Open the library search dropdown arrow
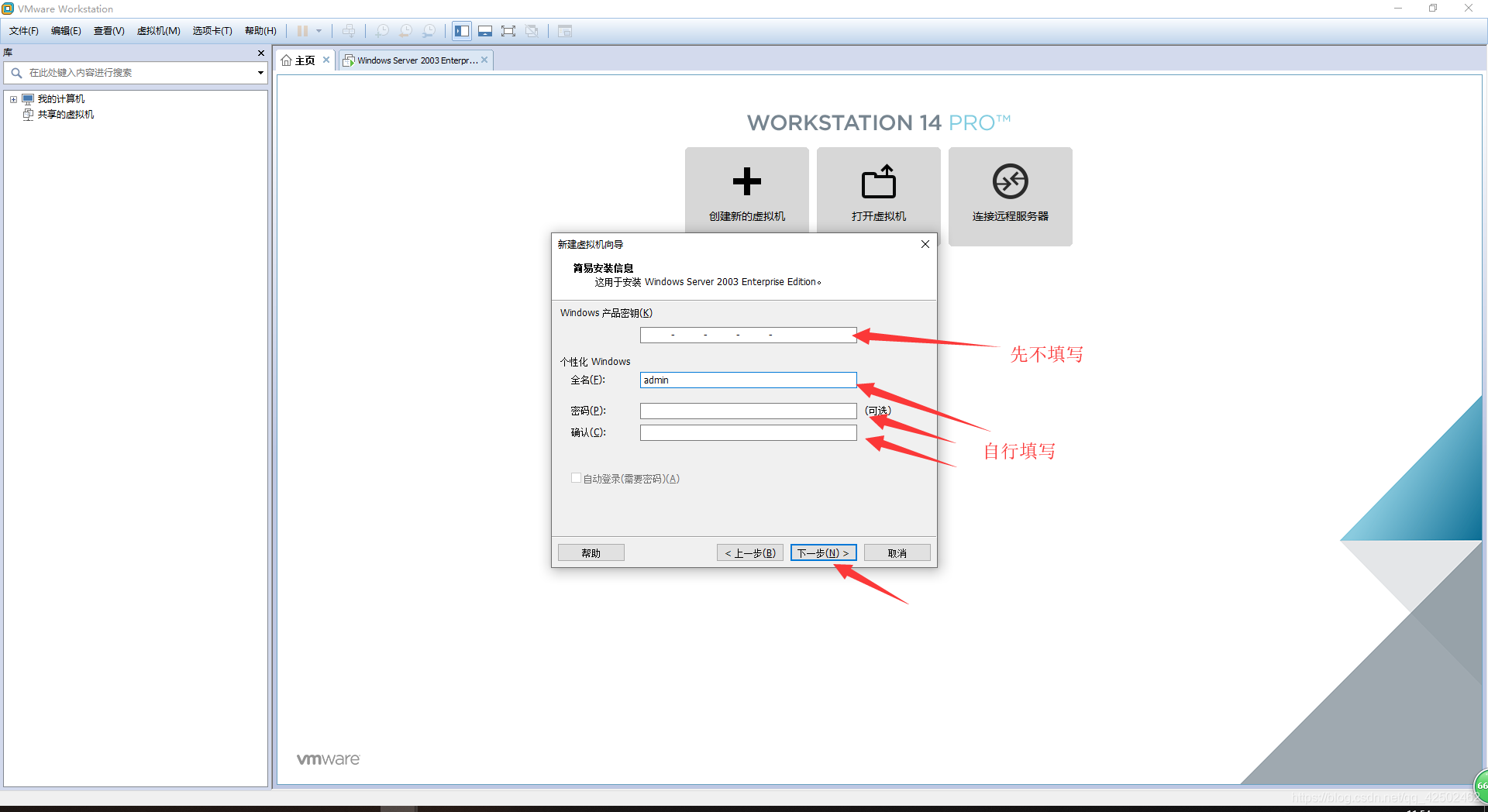The image size is (1488, 812). pos(260,73)
